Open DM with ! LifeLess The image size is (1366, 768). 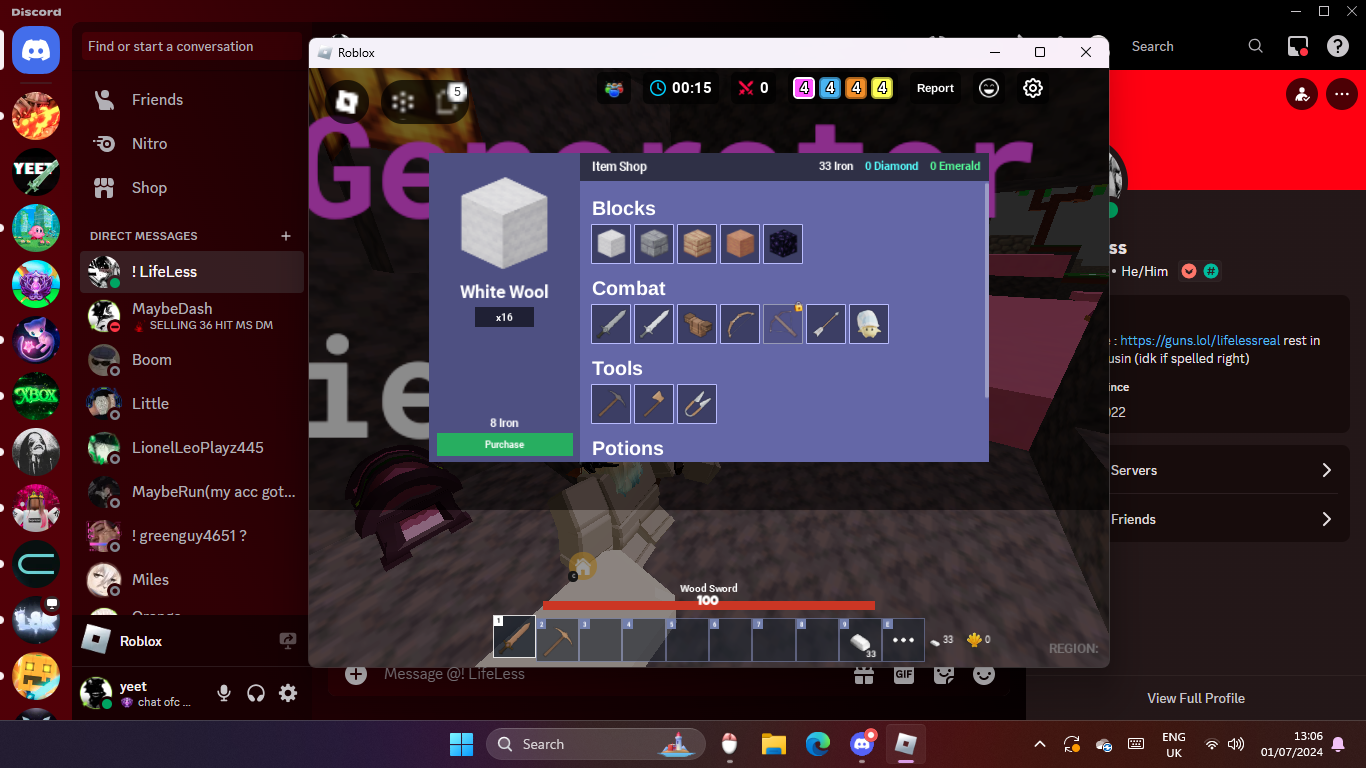pos(192,272)
